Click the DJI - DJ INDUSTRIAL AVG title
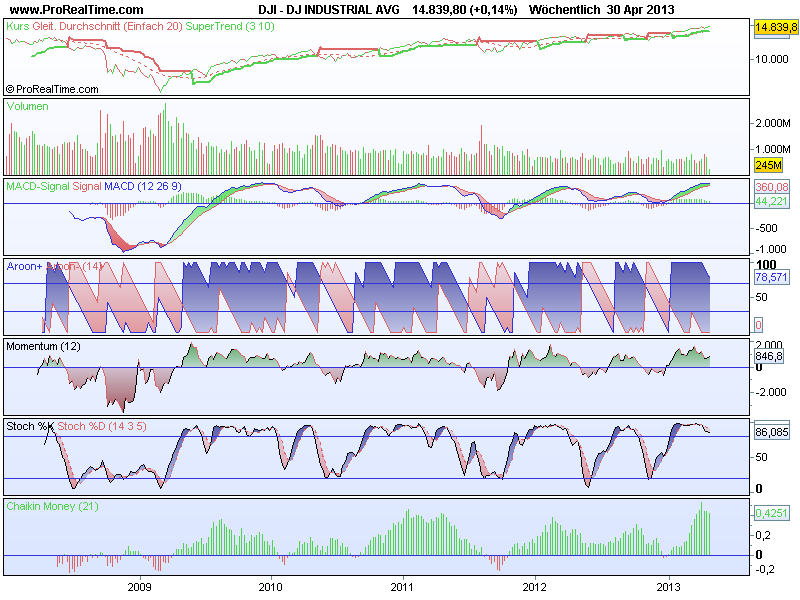The height and width of the screenshot is (600, 800). 329,10
